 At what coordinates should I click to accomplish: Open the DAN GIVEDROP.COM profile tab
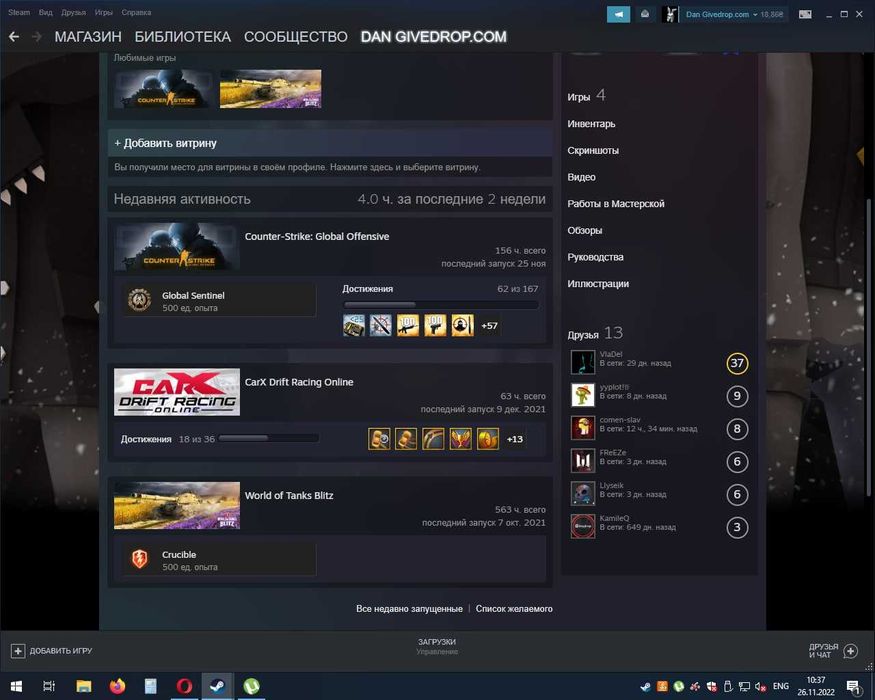tap(434, 37)
